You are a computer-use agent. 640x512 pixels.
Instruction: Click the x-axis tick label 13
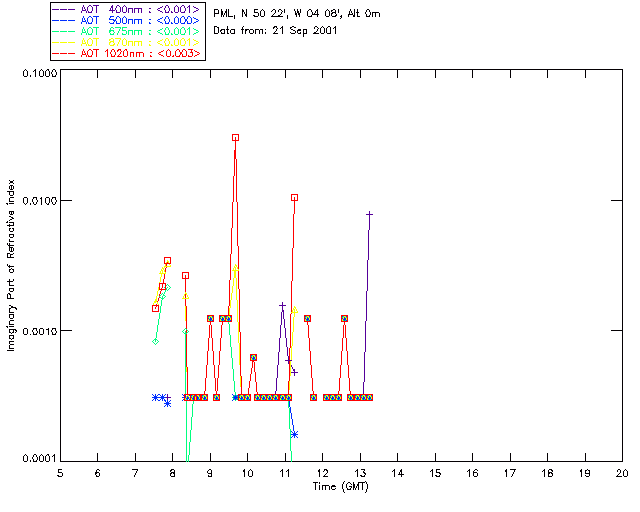click(x=360, y=473)
